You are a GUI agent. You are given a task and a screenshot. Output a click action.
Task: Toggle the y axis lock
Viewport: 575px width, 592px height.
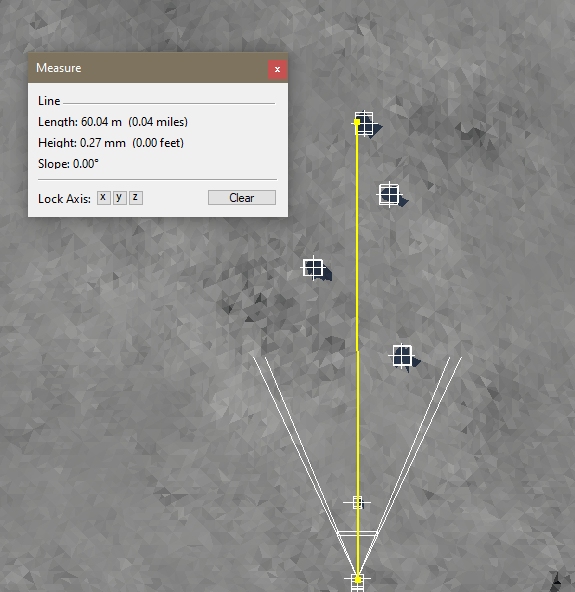pos(120,197)
